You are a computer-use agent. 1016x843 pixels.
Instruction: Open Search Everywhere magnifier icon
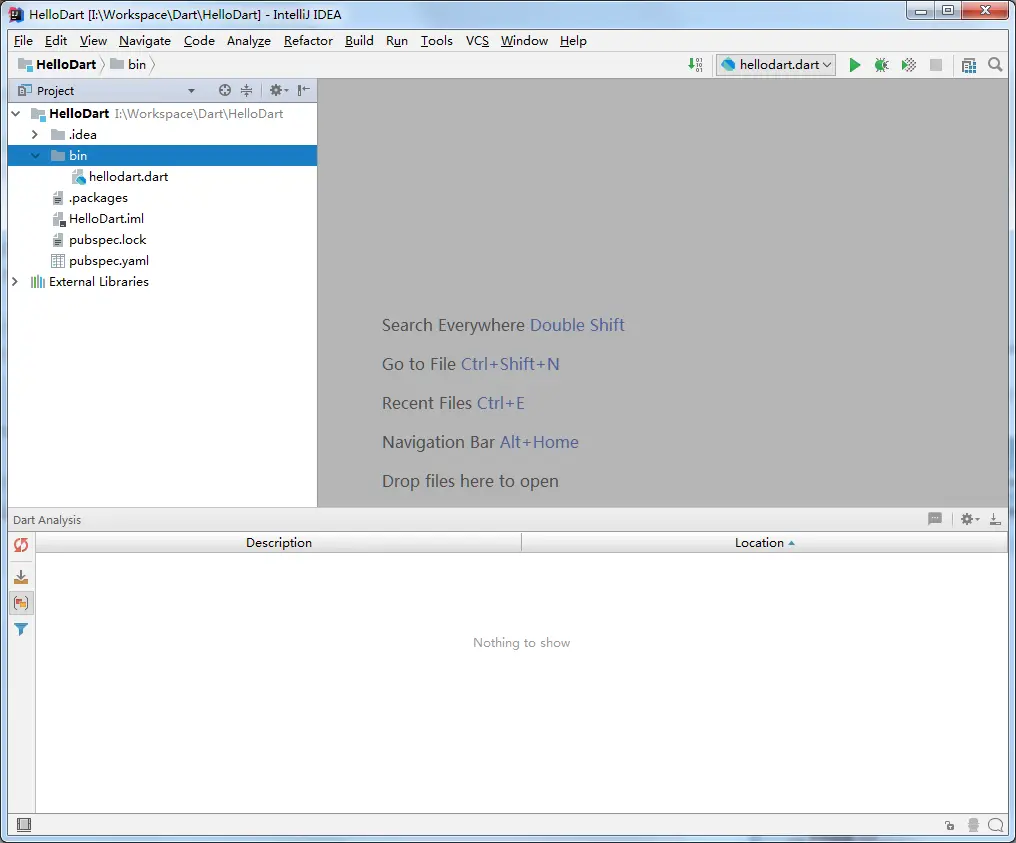coord(995,65)
